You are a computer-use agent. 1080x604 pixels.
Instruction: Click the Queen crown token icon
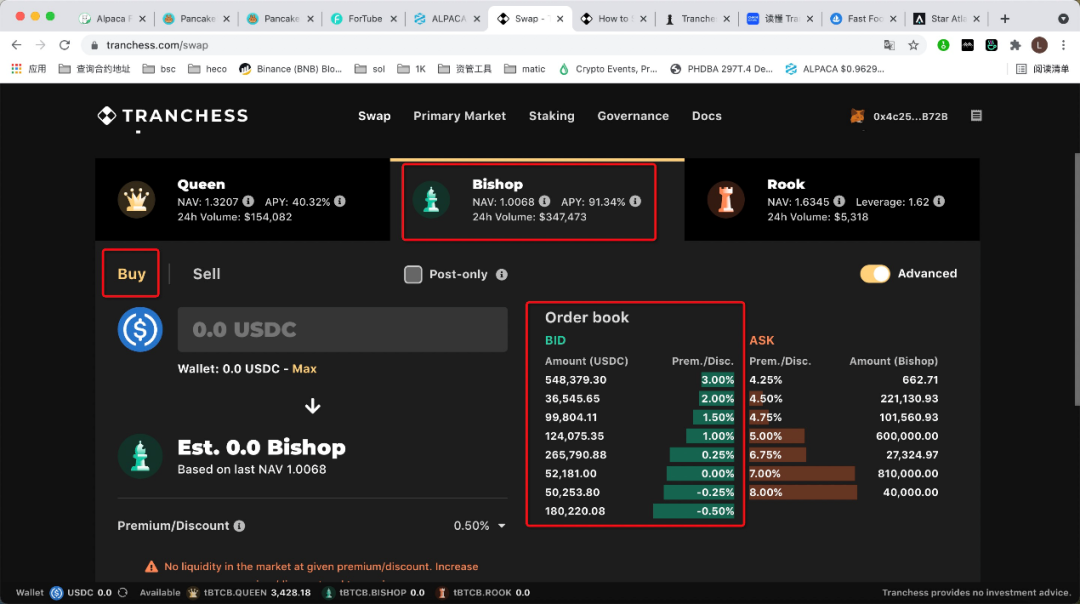136,200
